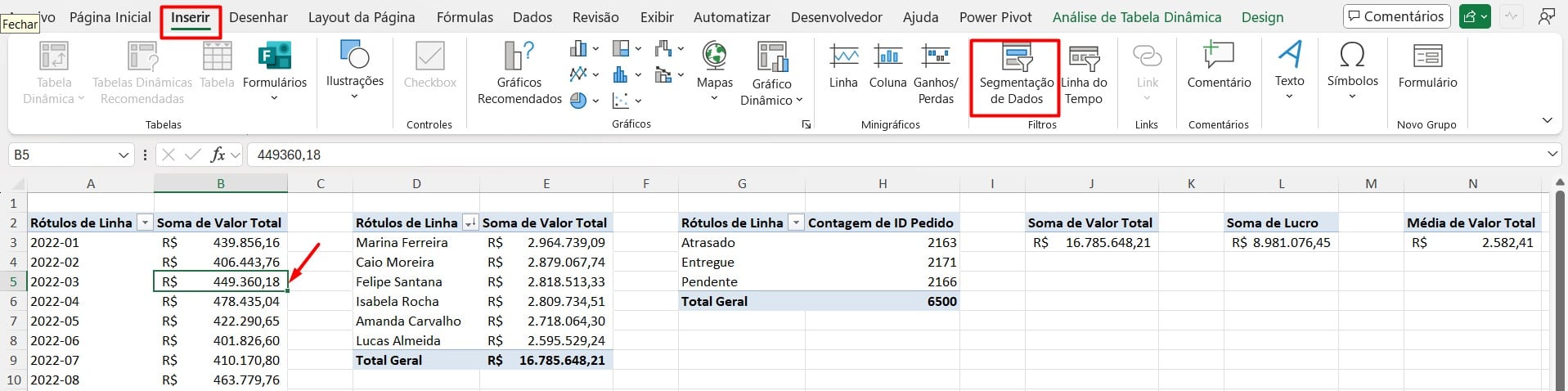Click the Comentários button
This screenshot has height=391, width=1568.
1396,16
